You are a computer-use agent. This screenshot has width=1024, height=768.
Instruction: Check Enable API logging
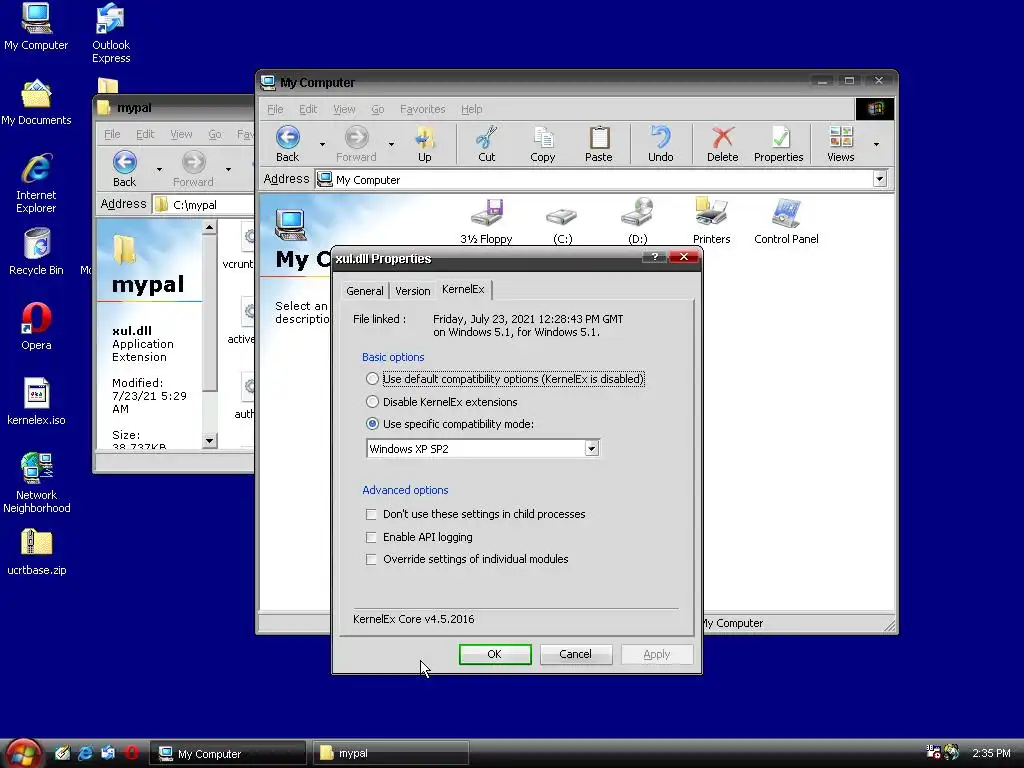click(371, 537)
